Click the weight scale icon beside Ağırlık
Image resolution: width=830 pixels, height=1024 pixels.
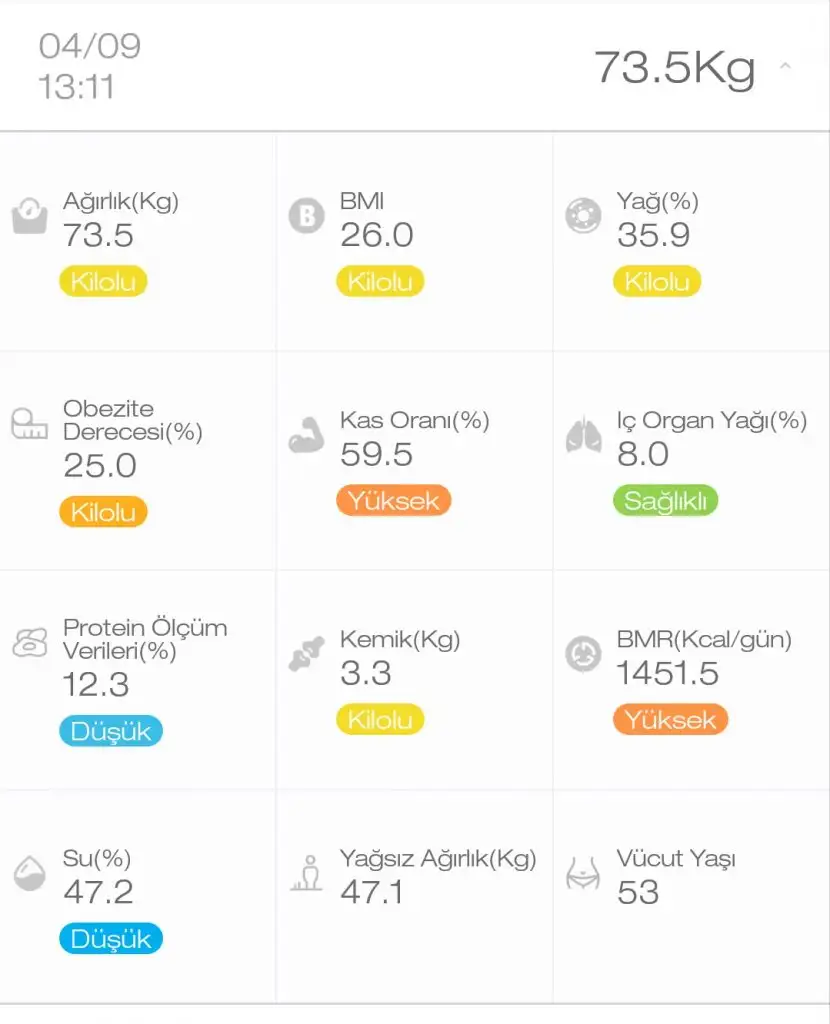(30, 216)
